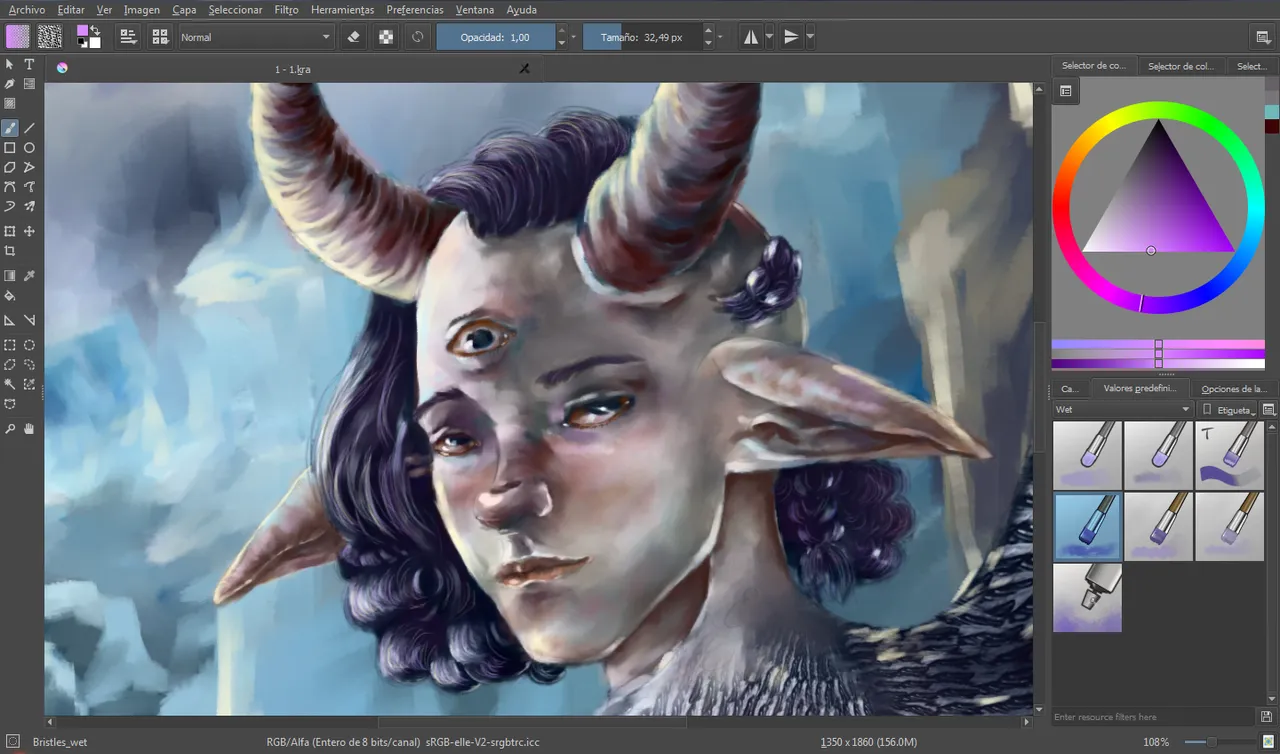Image resolution: width=1280 pixels, height=754 pixels.
Task: Select the Zoom magnifier tool
Action: click(10, 429)
